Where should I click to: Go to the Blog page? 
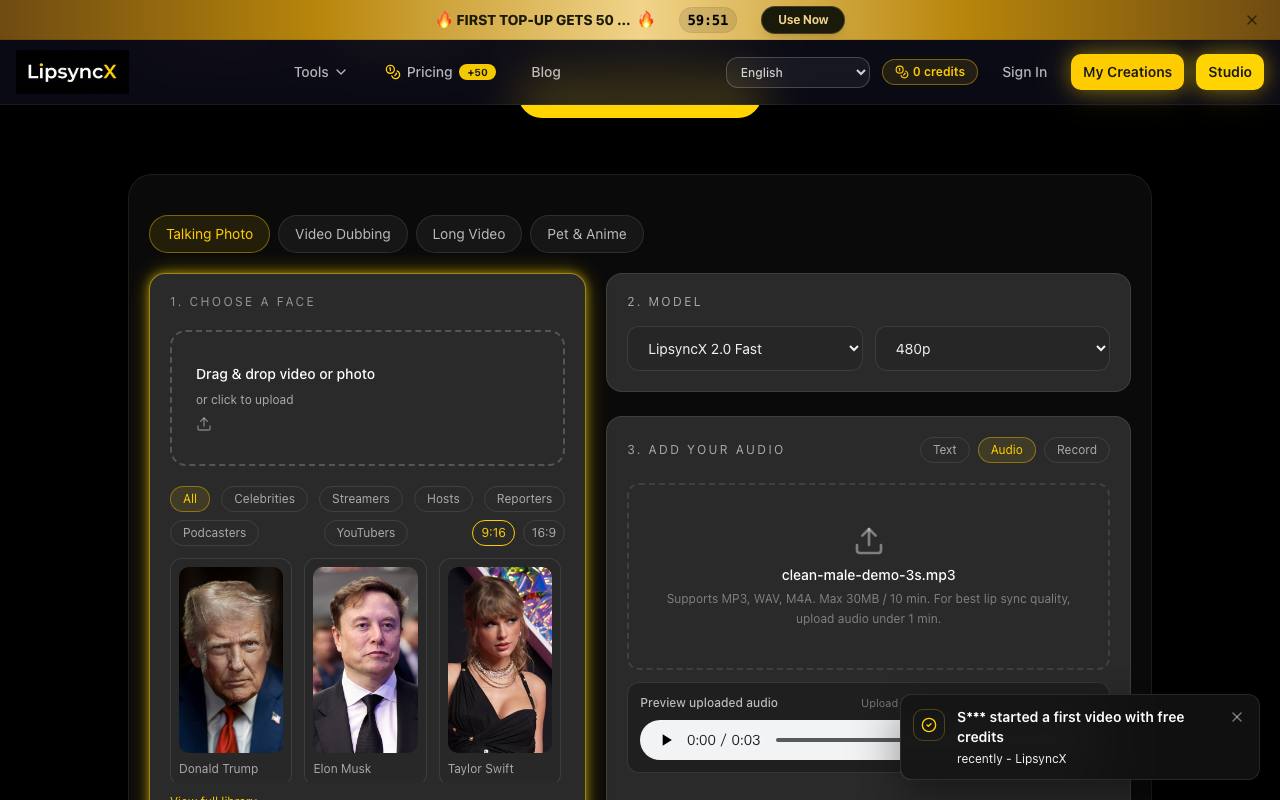pos(546,72)
